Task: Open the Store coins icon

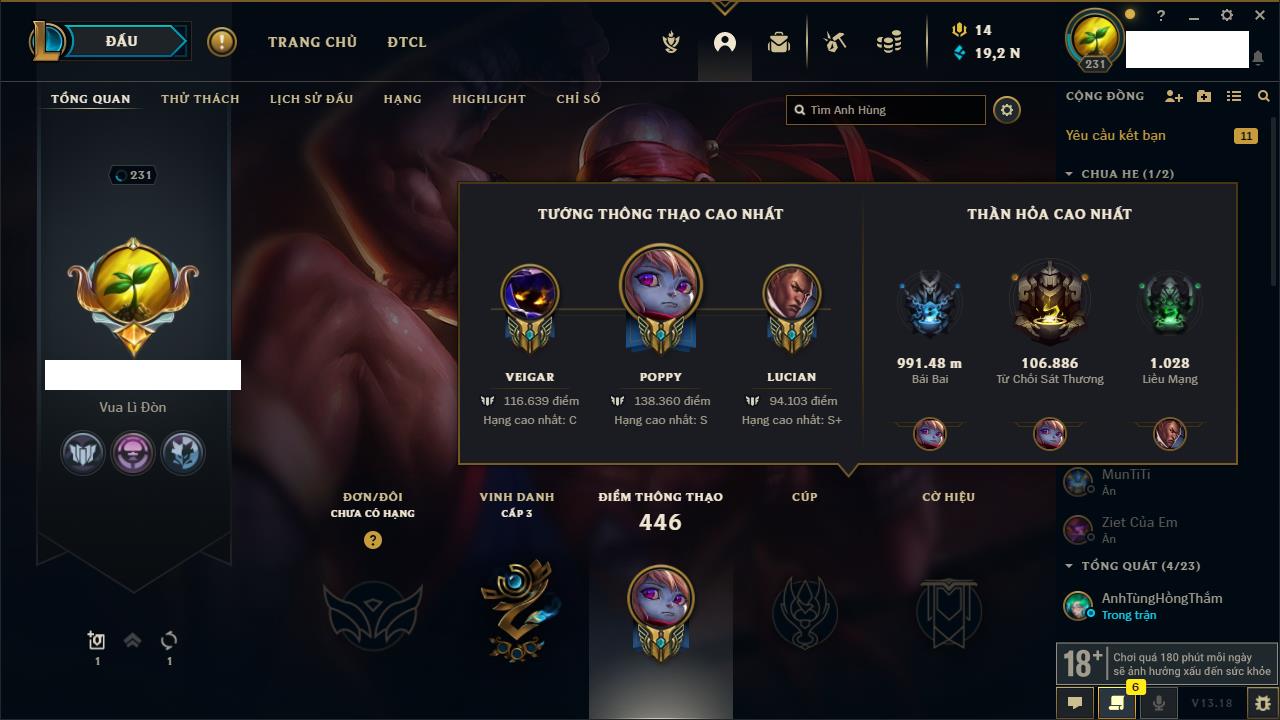Action: click(888, 42)
